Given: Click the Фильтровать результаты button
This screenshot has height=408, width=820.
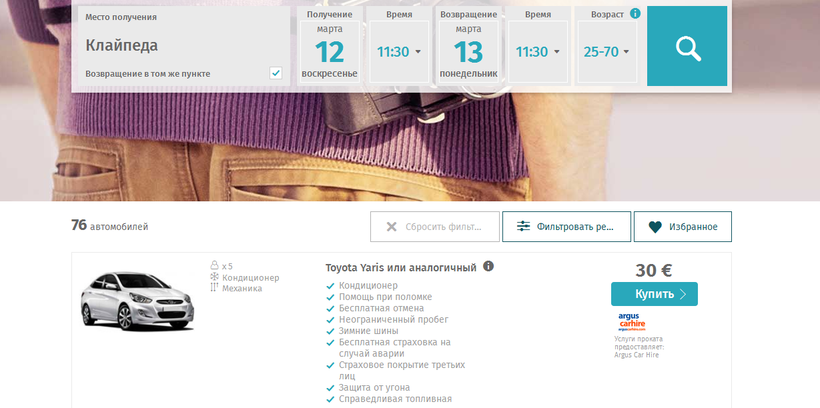Looking at the screenshot, I should 566,226.
